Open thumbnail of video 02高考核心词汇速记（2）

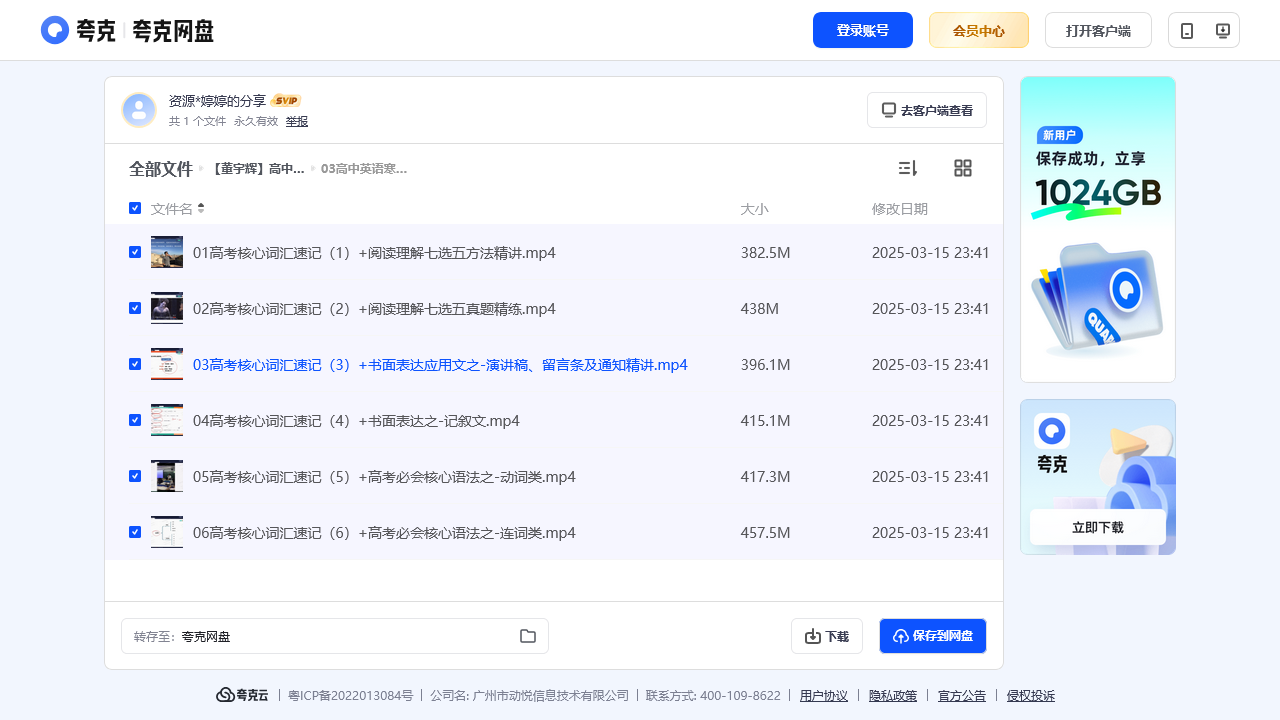coord(167,308)
